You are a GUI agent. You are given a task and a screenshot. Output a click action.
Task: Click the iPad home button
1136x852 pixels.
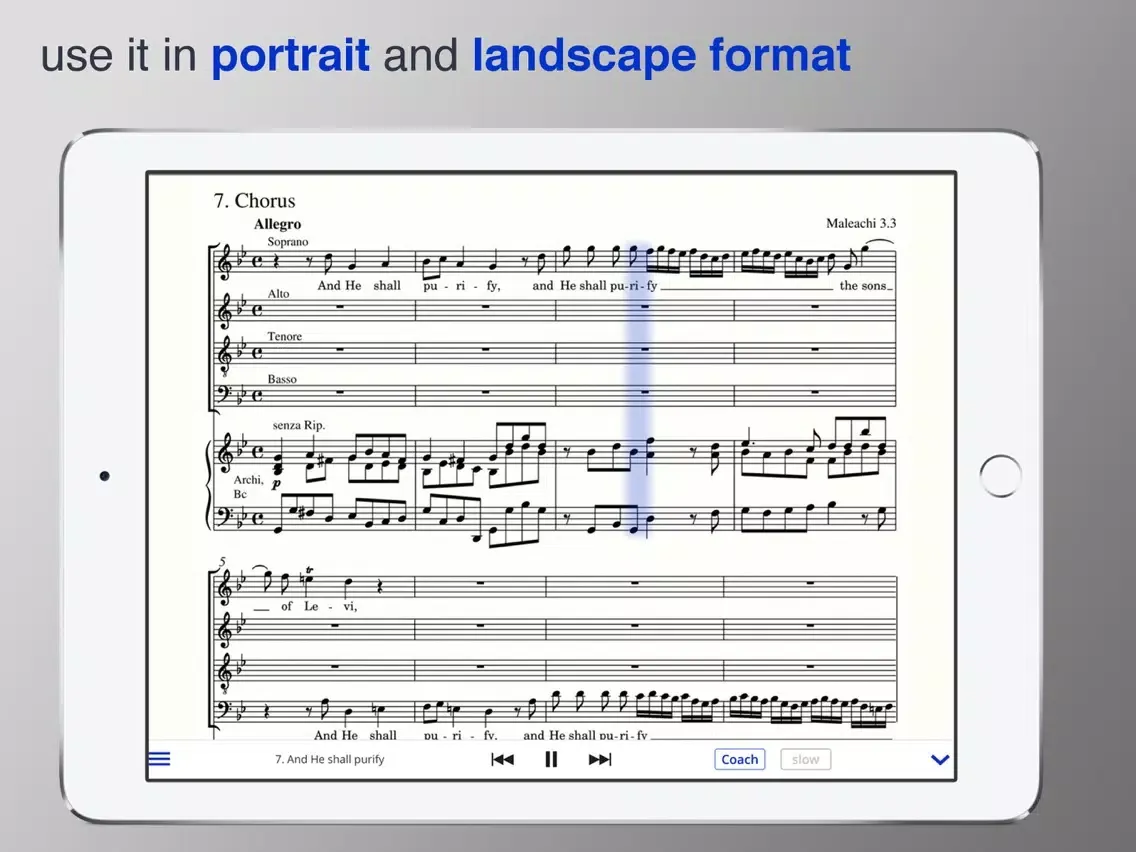1000,475
